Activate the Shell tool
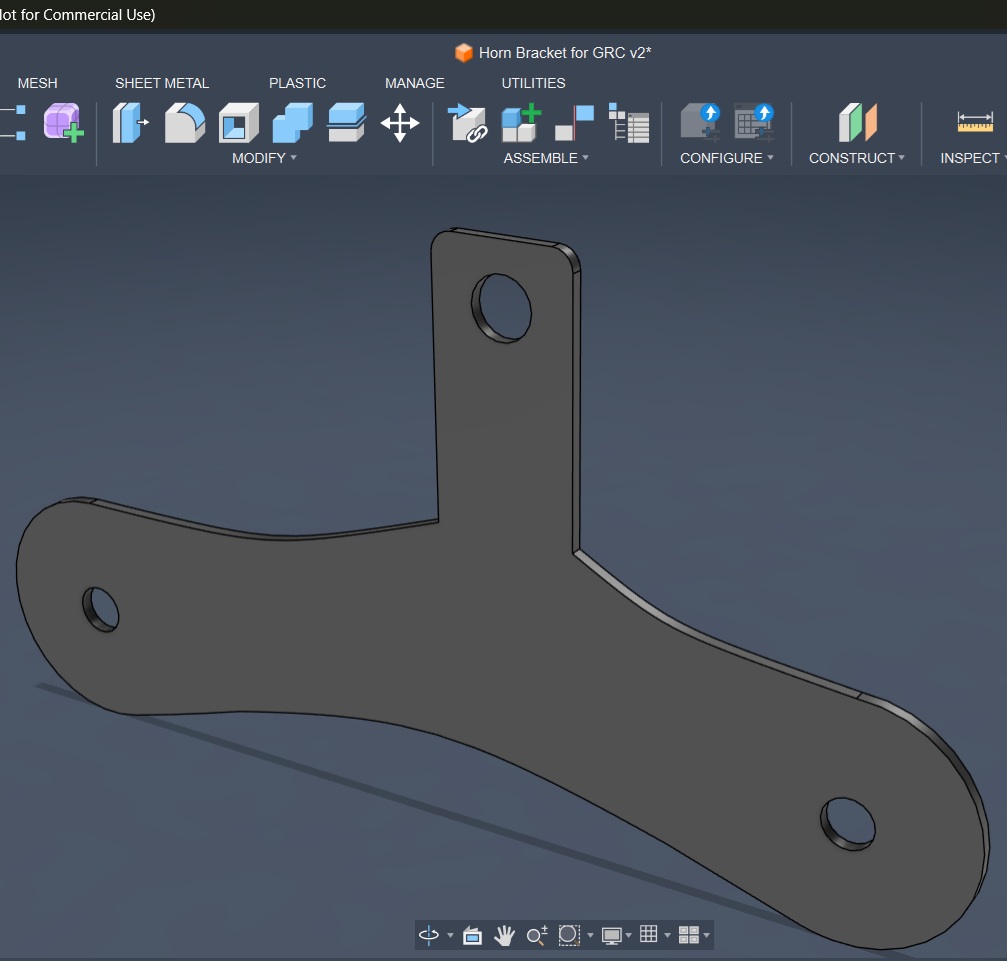 (238, 123)
